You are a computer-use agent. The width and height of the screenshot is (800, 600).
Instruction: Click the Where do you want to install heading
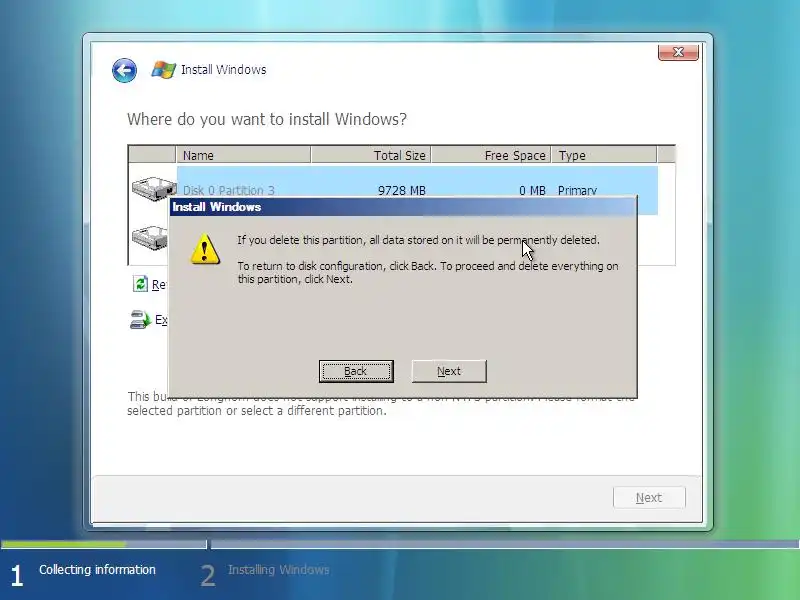coord(267,119)
